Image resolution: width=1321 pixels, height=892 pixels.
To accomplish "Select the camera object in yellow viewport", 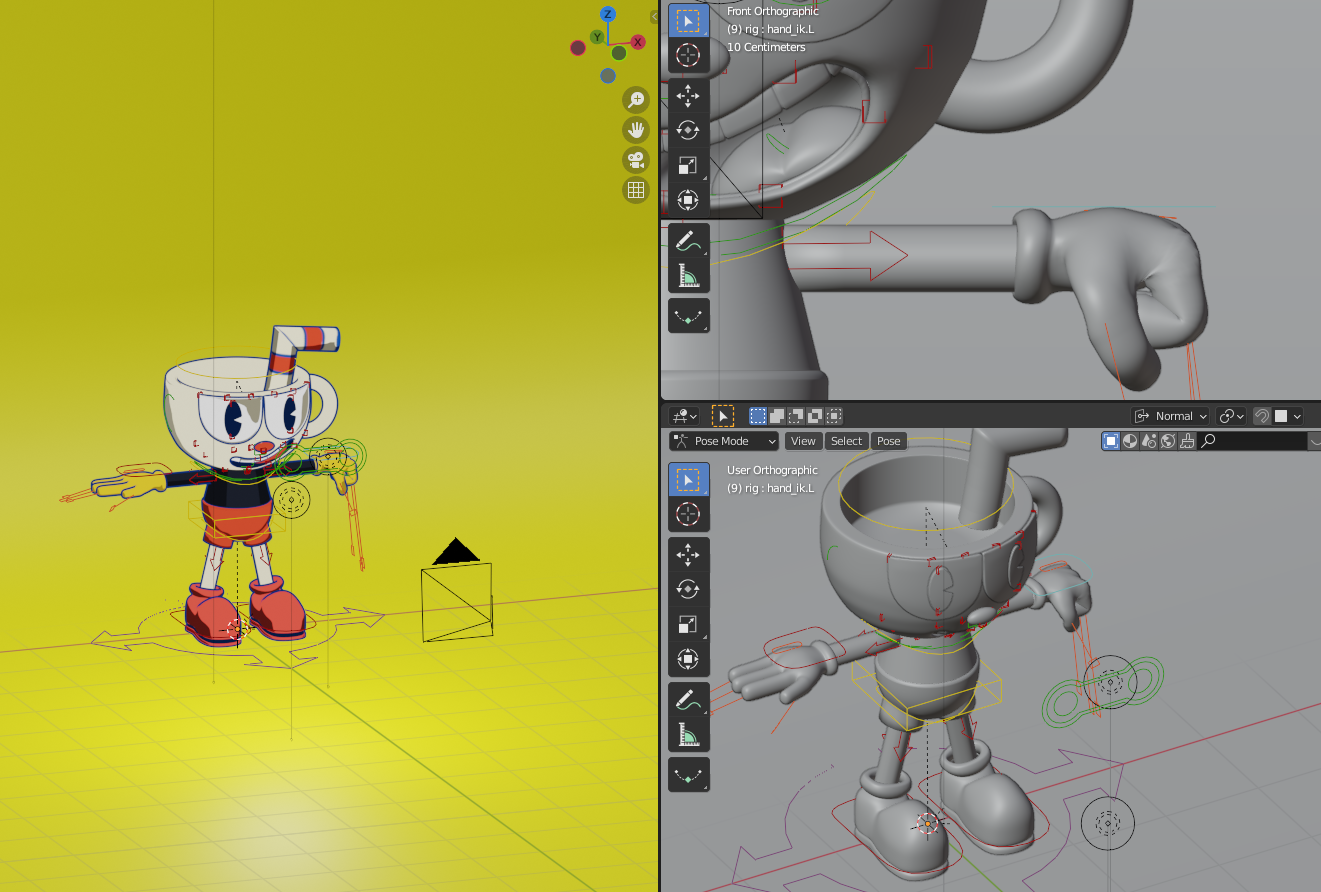I will point(457,591).
